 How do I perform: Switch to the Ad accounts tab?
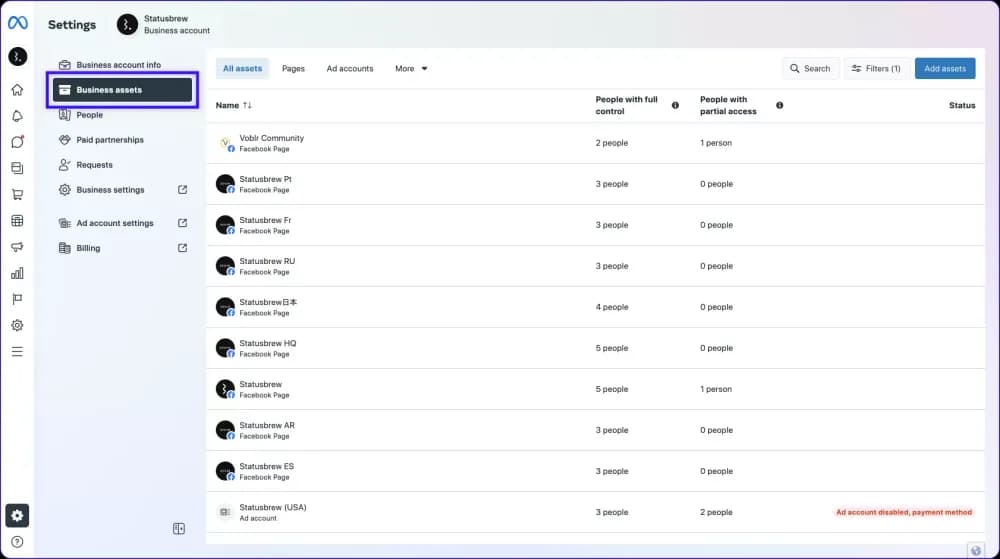point(350,69)
